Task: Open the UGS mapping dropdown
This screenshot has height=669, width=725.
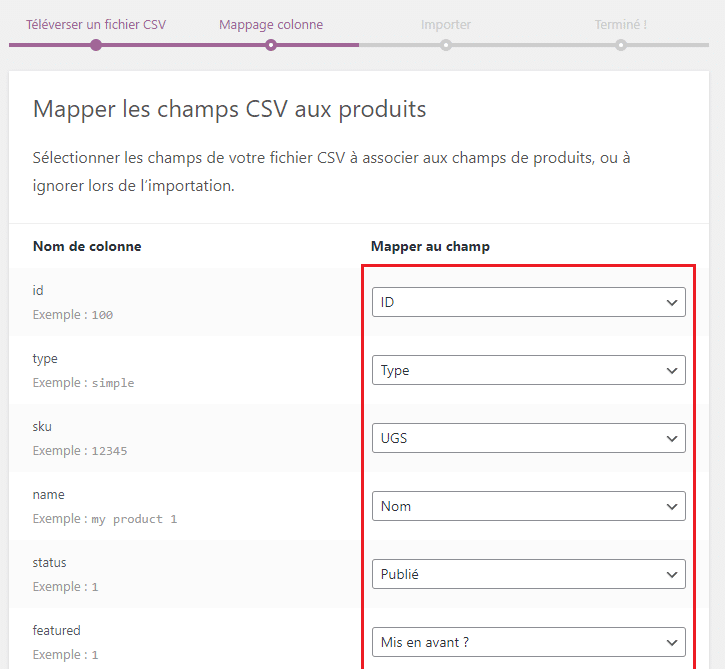Action: click(x=528, y=438)
